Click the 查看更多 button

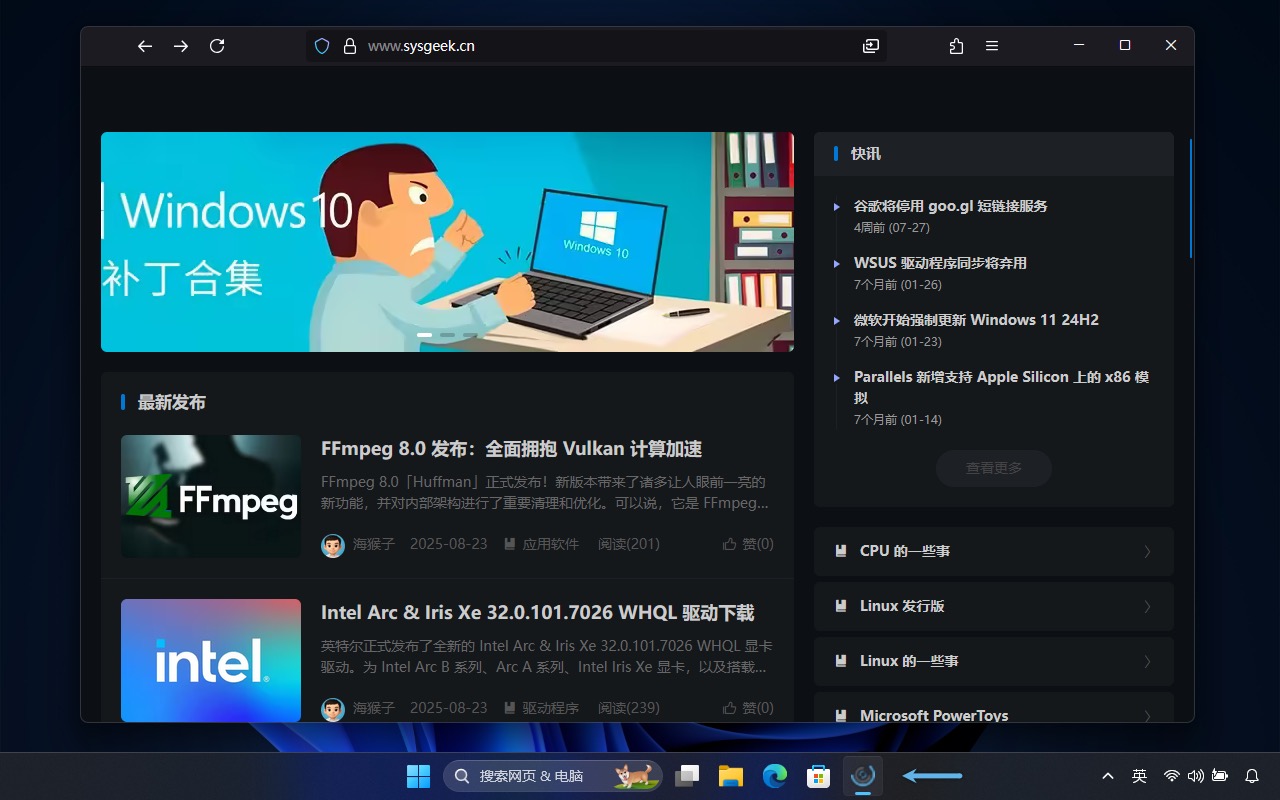click(x=994, y=468)
